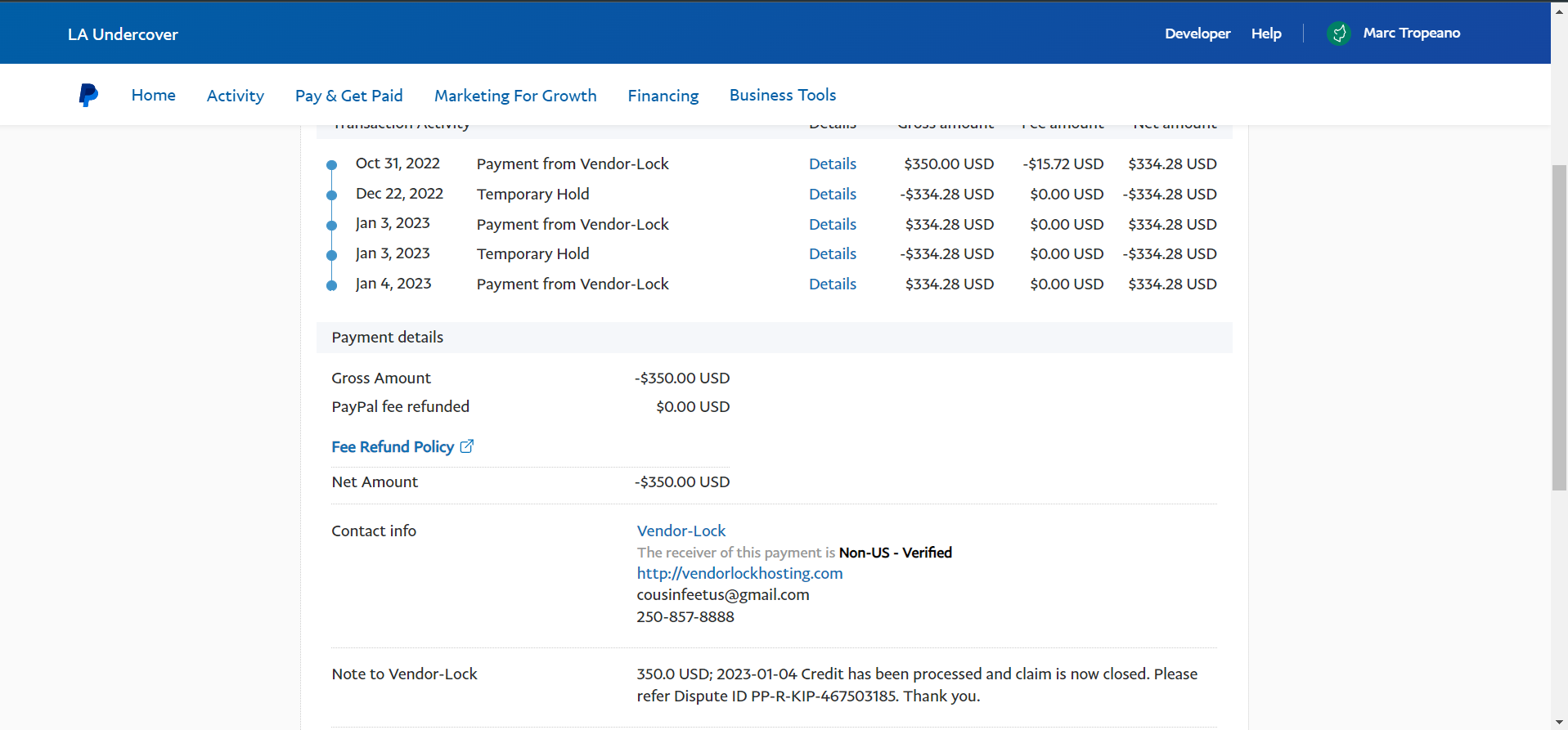This screenshot has height=730, width=1568.
Task: Click the PayPal logo icon
Action: 88,95
